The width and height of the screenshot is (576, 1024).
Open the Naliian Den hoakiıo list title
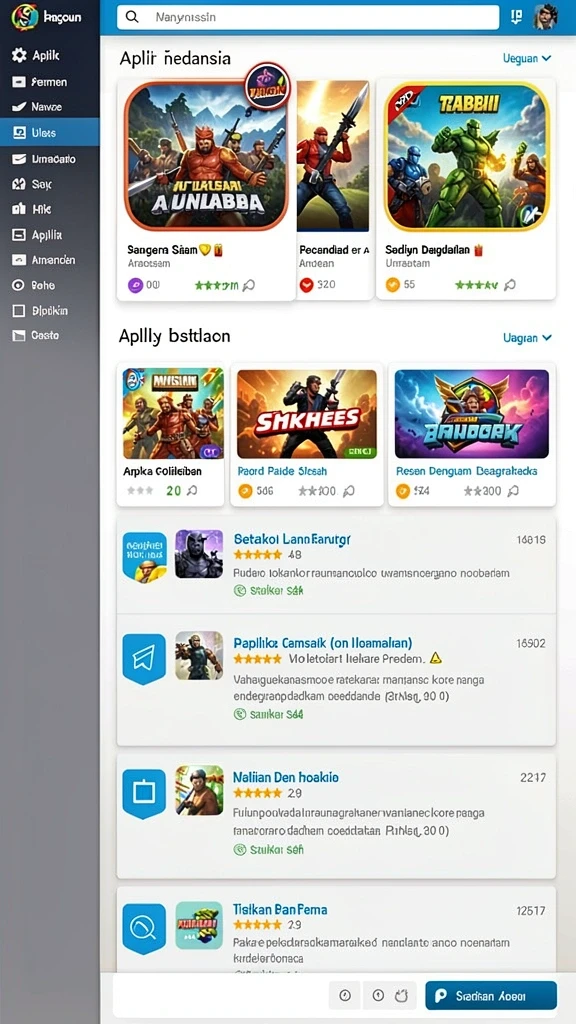[x=286, y=777]
